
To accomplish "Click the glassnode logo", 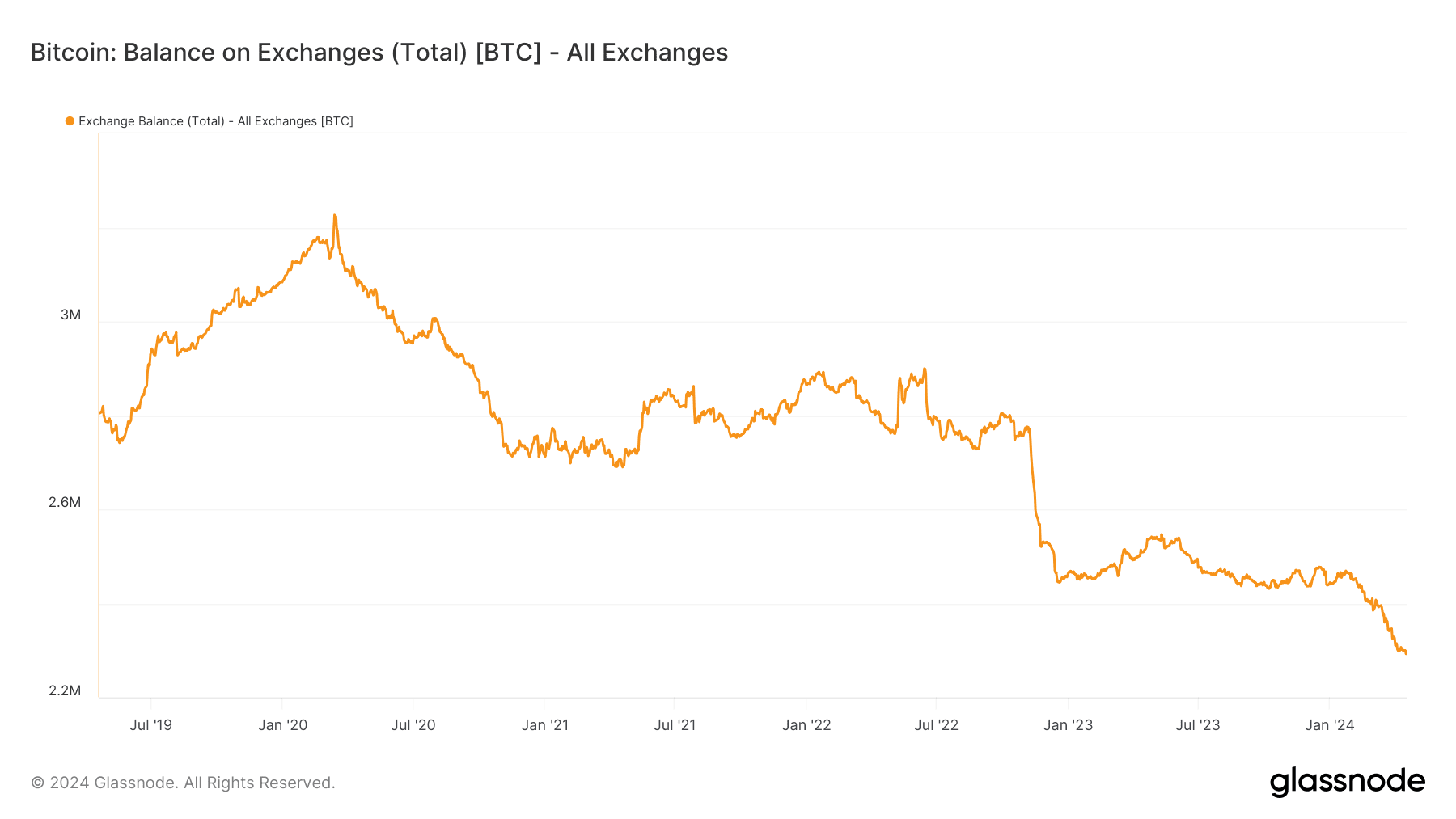I will (x=1347, y=782).
